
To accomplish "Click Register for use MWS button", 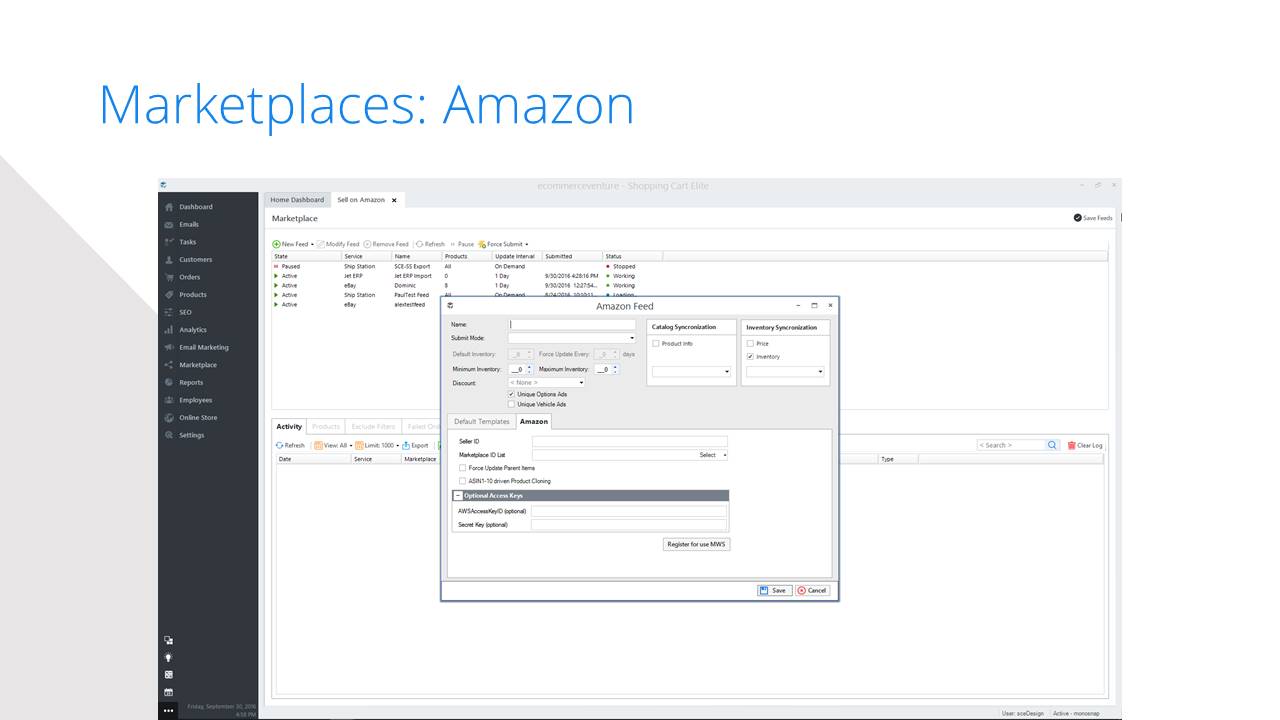I will (697, 544).
